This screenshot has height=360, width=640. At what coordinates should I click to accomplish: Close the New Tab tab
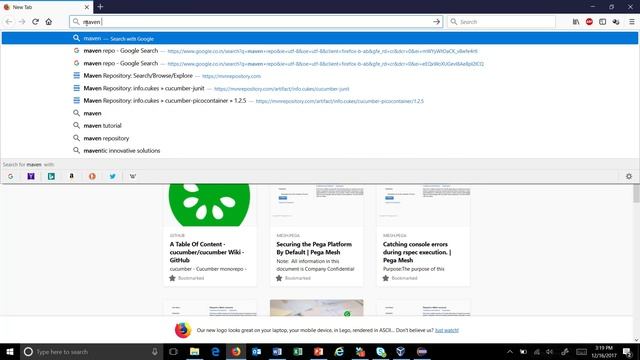pyautogui.click(x=87, y=7)
